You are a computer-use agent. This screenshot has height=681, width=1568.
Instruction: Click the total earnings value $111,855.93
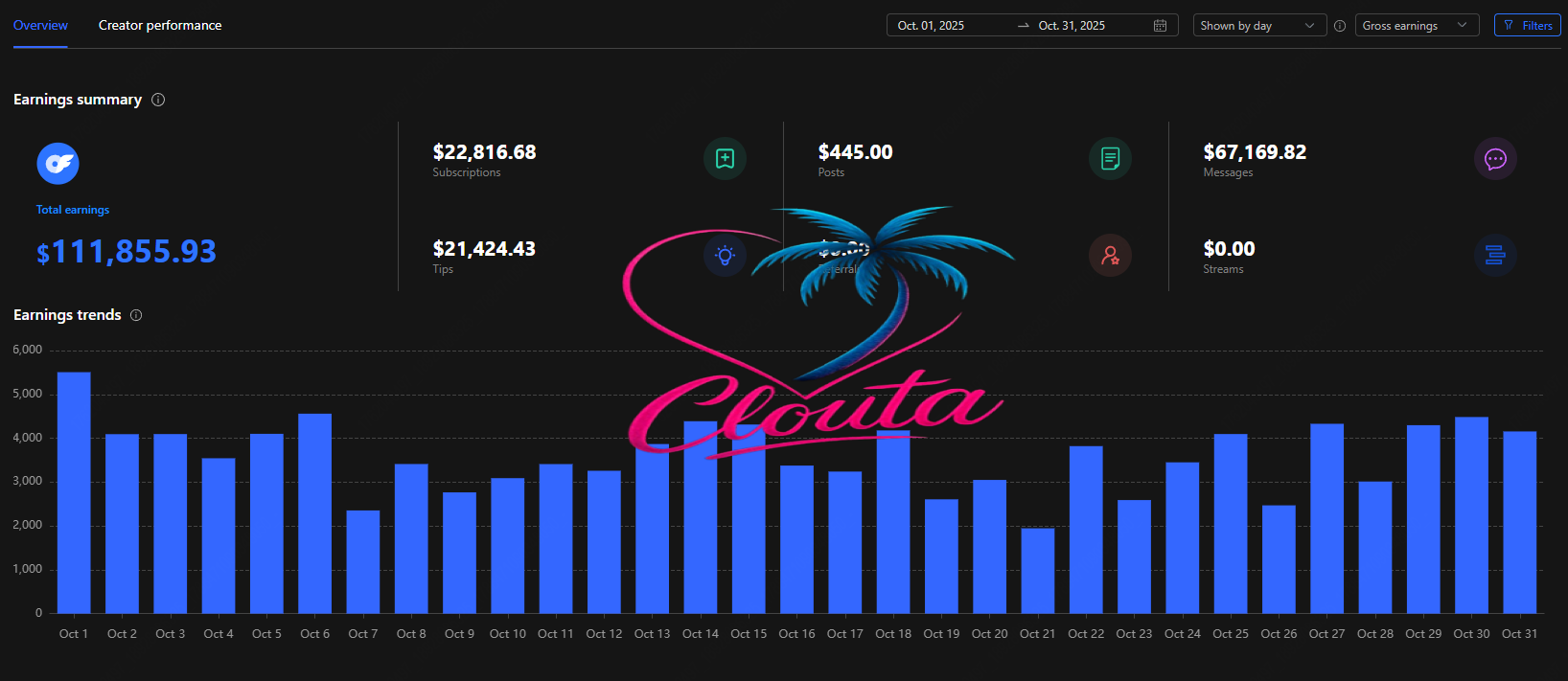[x=127, y=252]
